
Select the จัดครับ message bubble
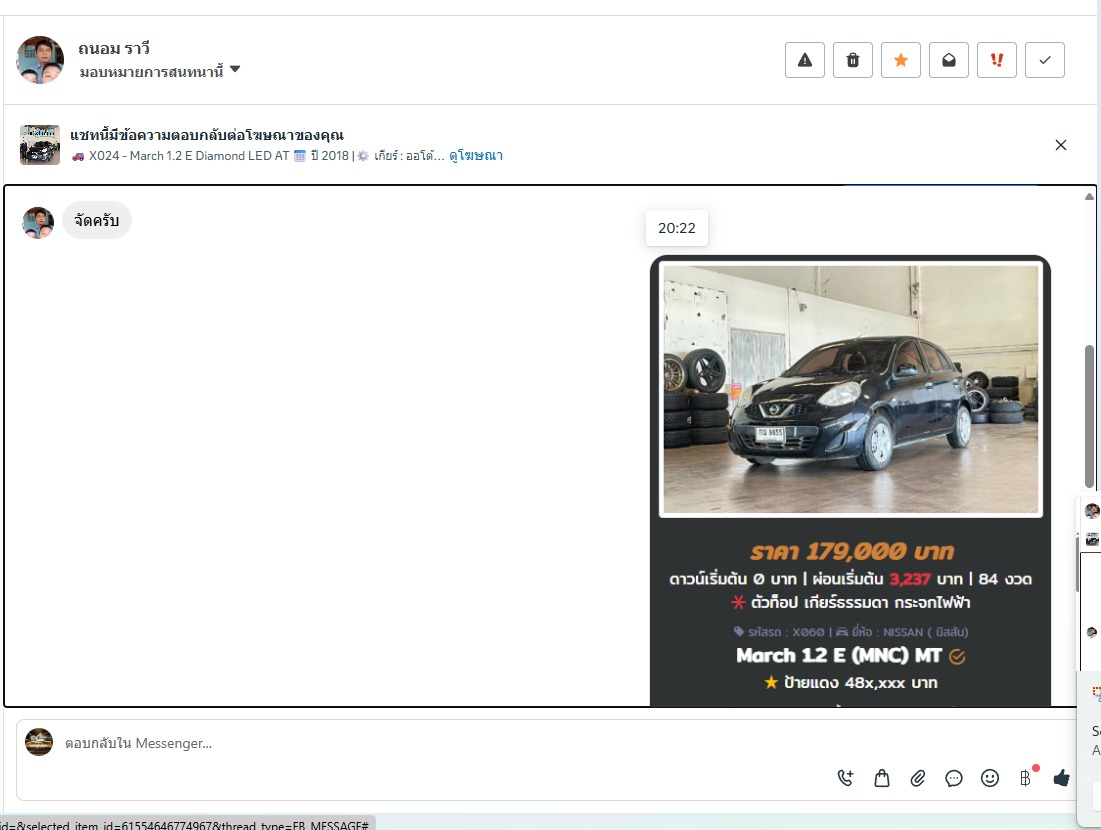pos(97,220)
